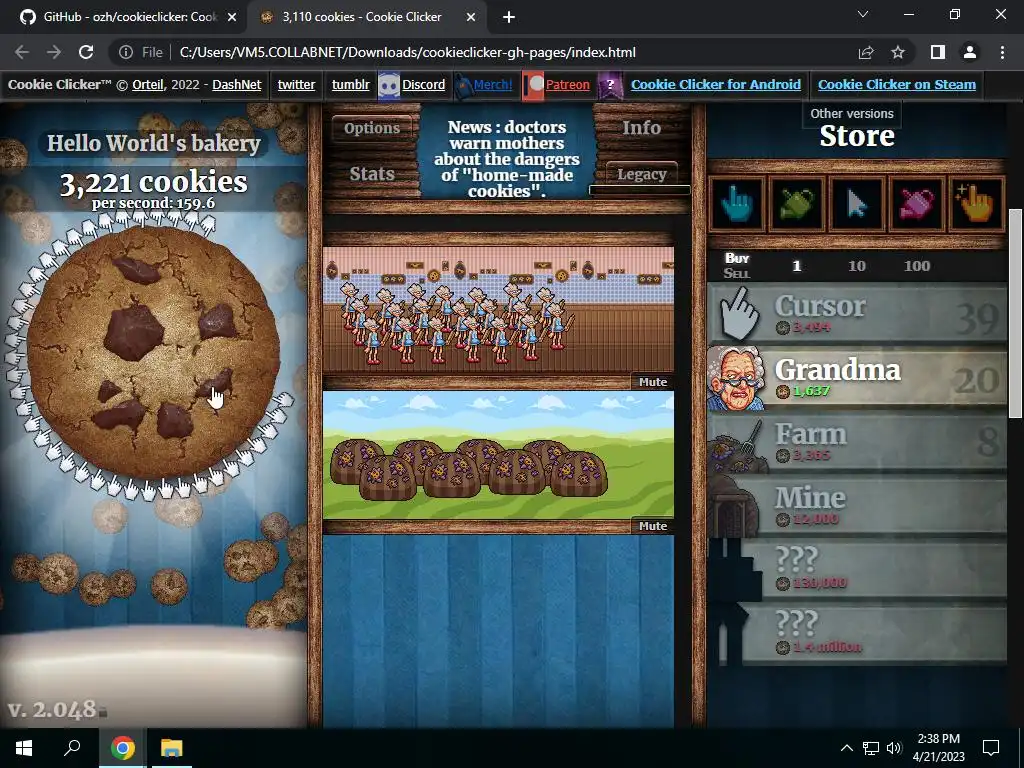Go forward in browser history
Viewport: 1024px width, 768px height.
54,52
